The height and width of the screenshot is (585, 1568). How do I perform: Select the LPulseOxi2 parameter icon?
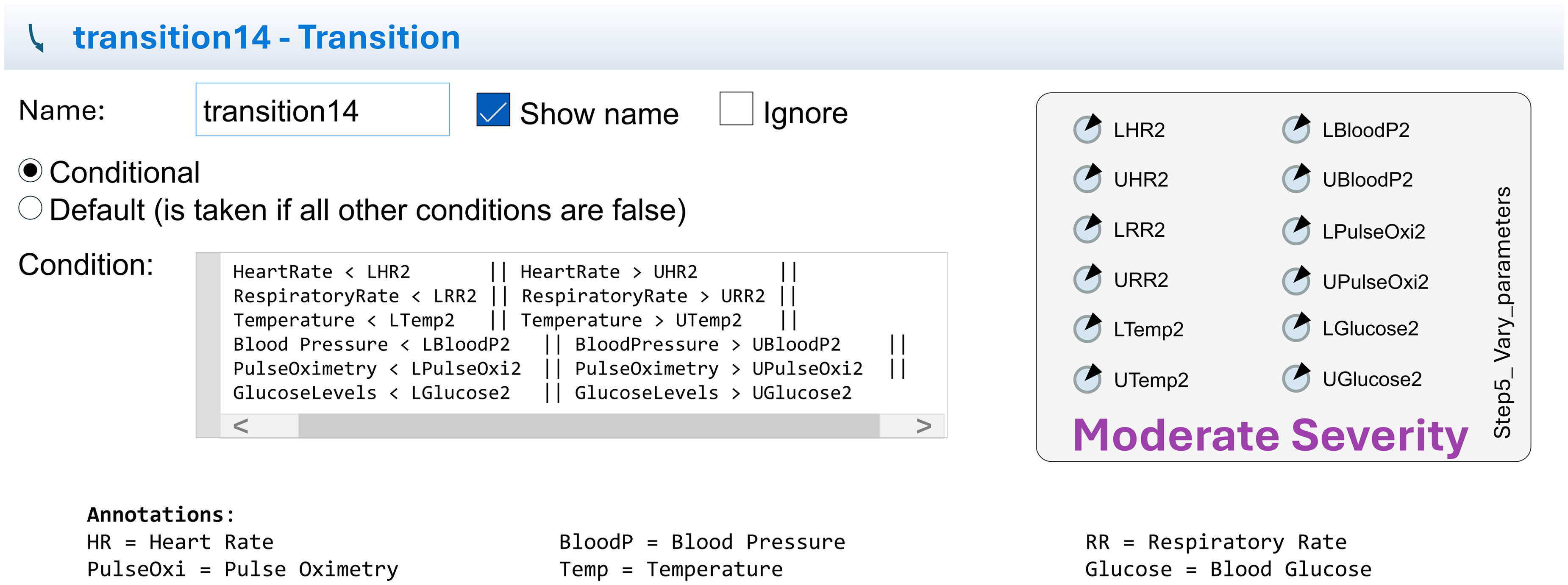pos(1296,231)
